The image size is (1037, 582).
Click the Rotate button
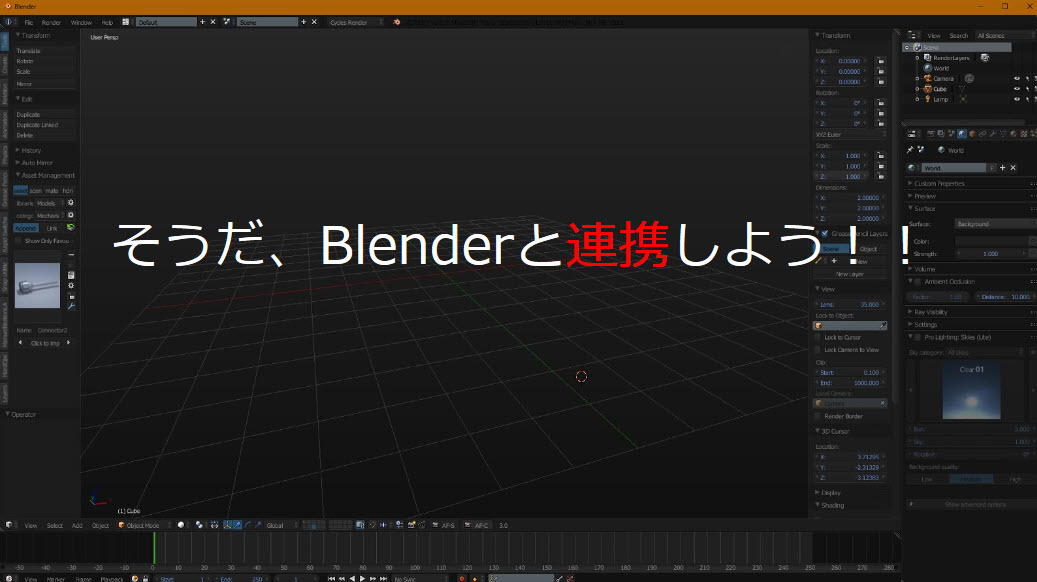pos(44,61)
